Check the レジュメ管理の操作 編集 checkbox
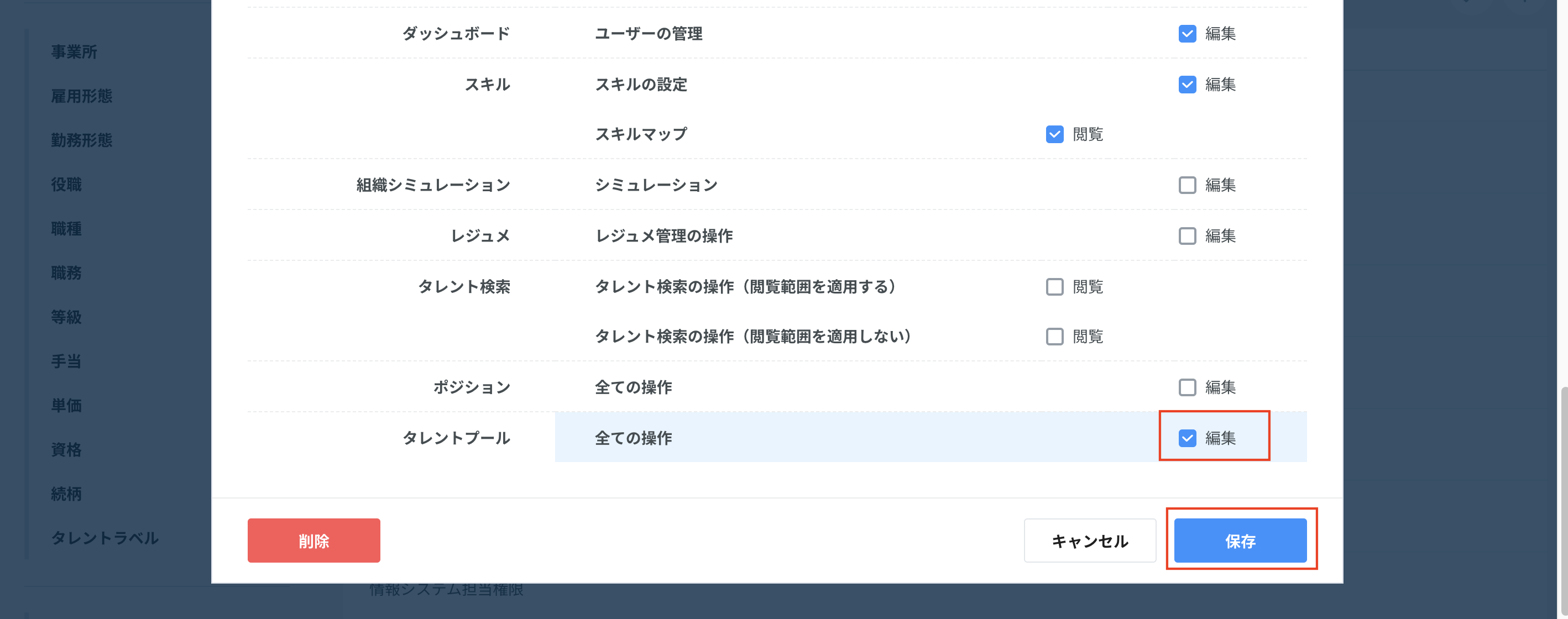 coord(1187,235)
